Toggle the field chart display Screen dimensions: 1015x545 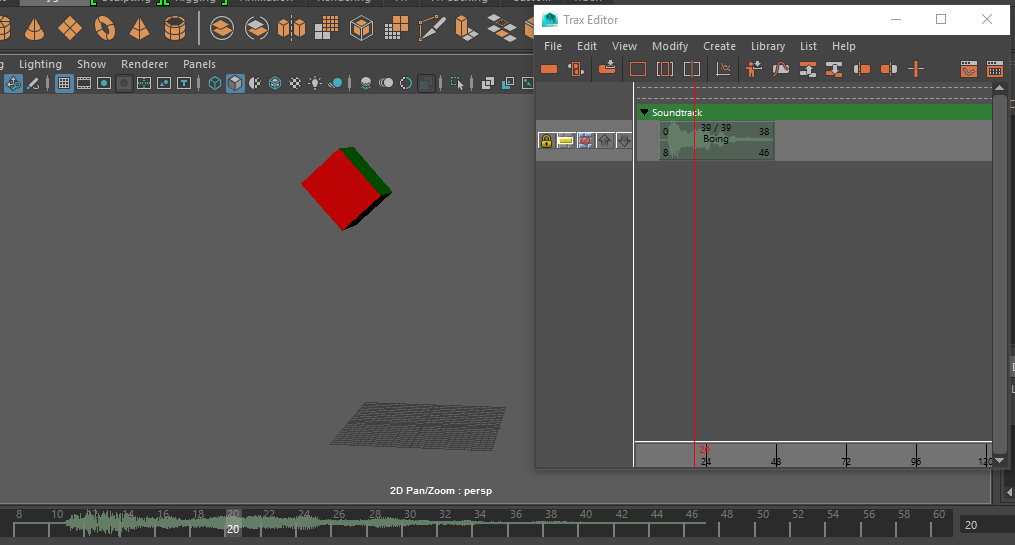144,83
